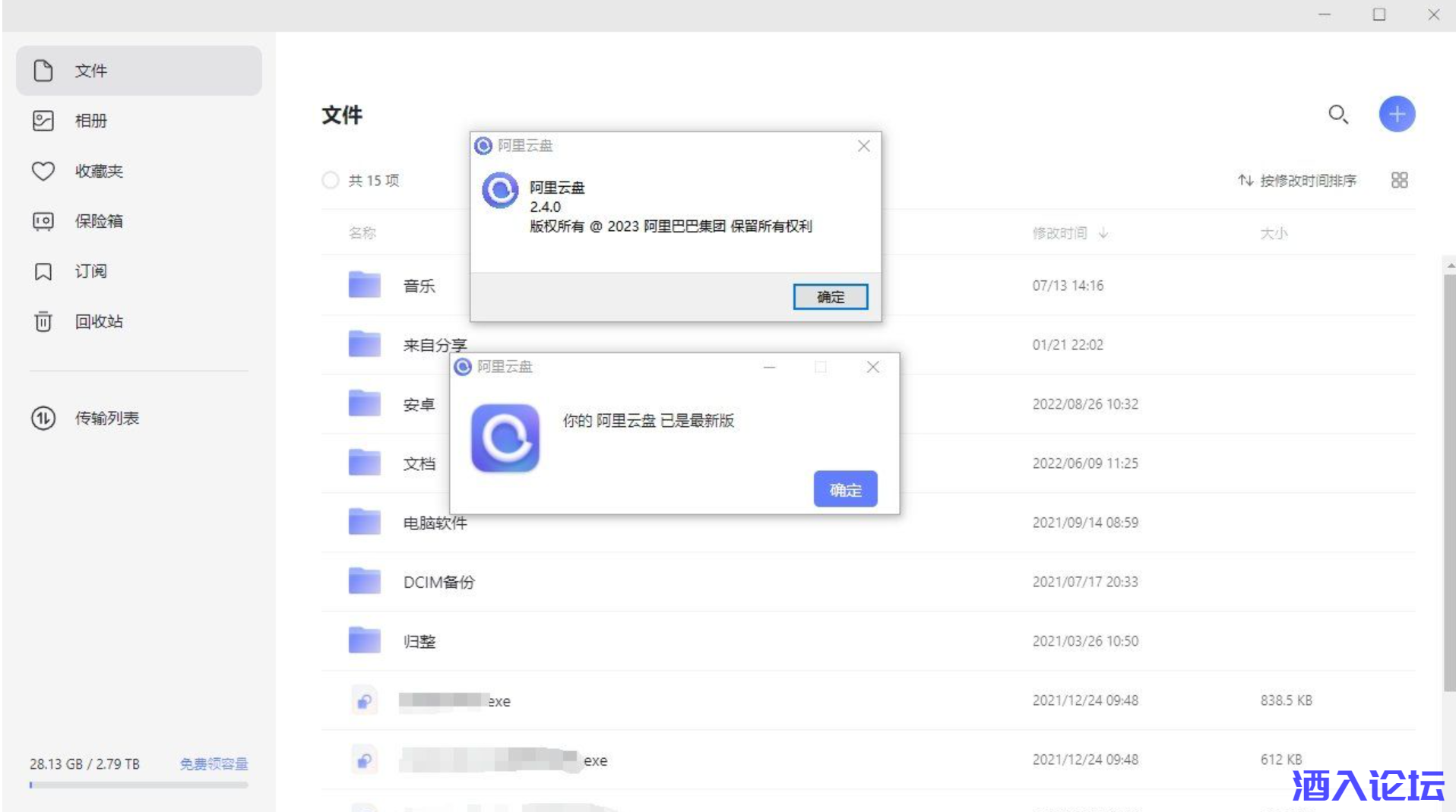The height and width of the screenshot is (812, 1456).
Task: Open the 相册 album section
Action: click(x=139, y=121)
